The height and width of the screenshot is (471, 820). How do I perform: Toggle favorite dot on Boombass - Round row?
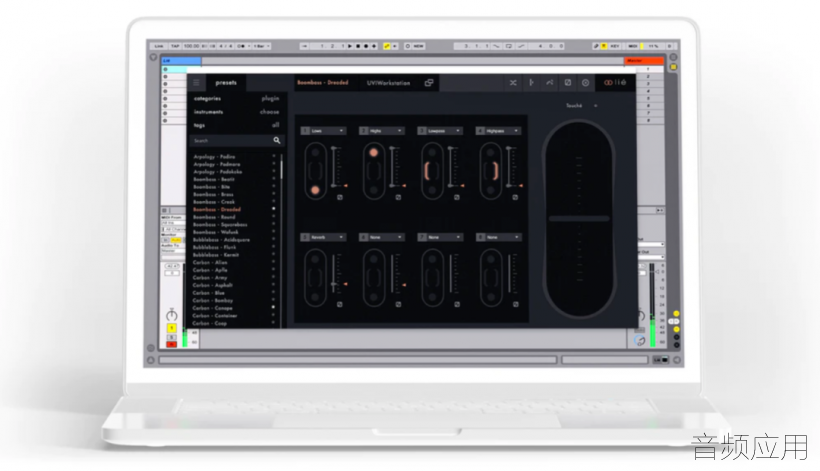coord(273,217)
